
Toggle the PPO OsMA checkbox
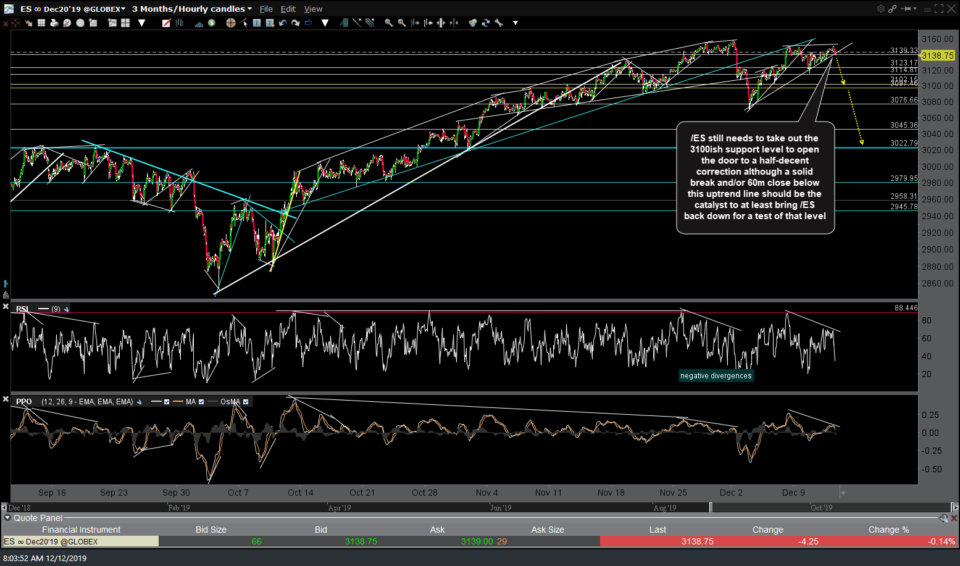pyautogui.click(x=246, y=402)
